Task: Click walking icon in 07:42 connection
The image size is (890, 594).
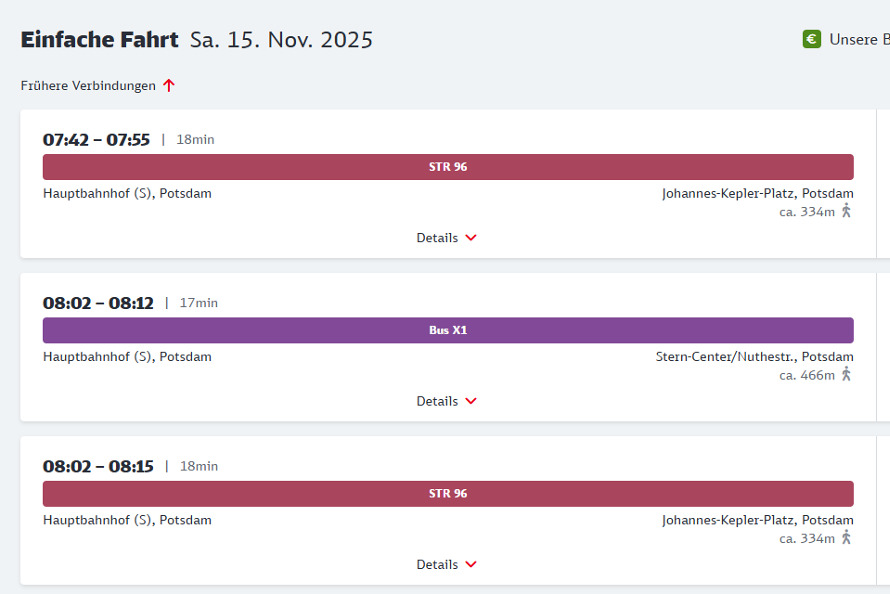Action: click(x=846, y=211)
